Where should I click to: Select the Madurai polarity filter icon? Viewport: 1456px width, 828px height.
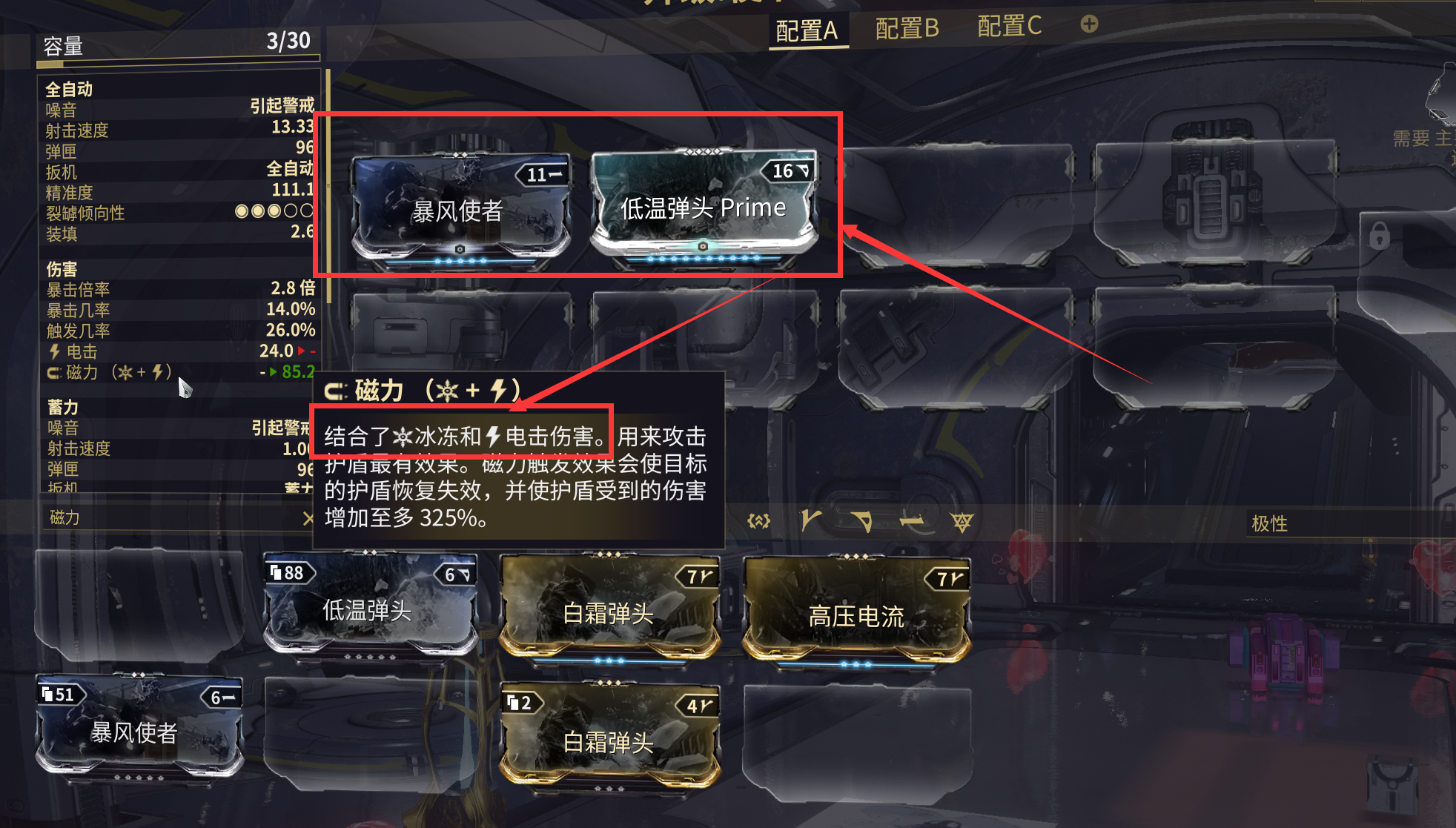pos(811,520)
